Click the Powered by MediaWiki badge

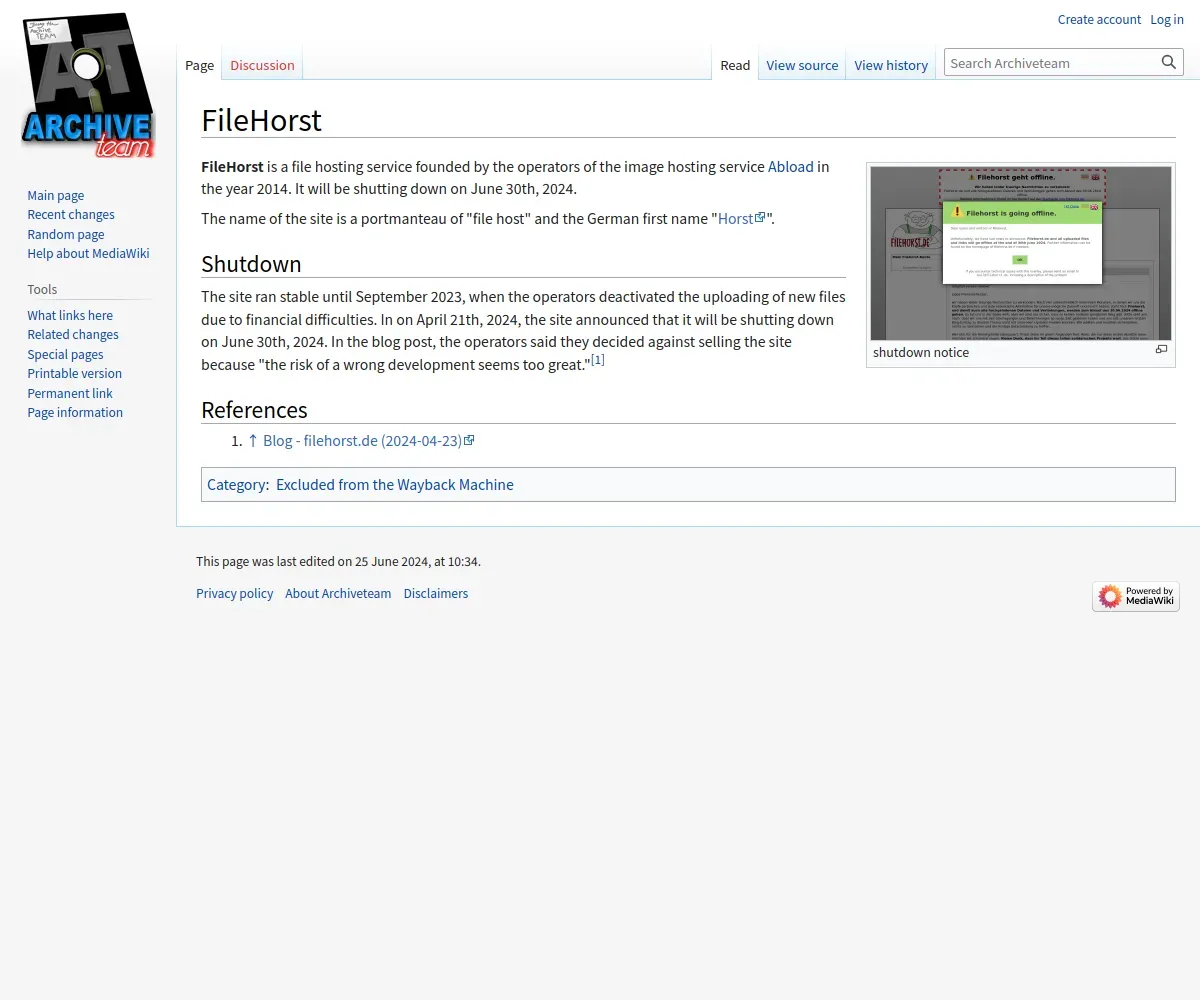1135,597
